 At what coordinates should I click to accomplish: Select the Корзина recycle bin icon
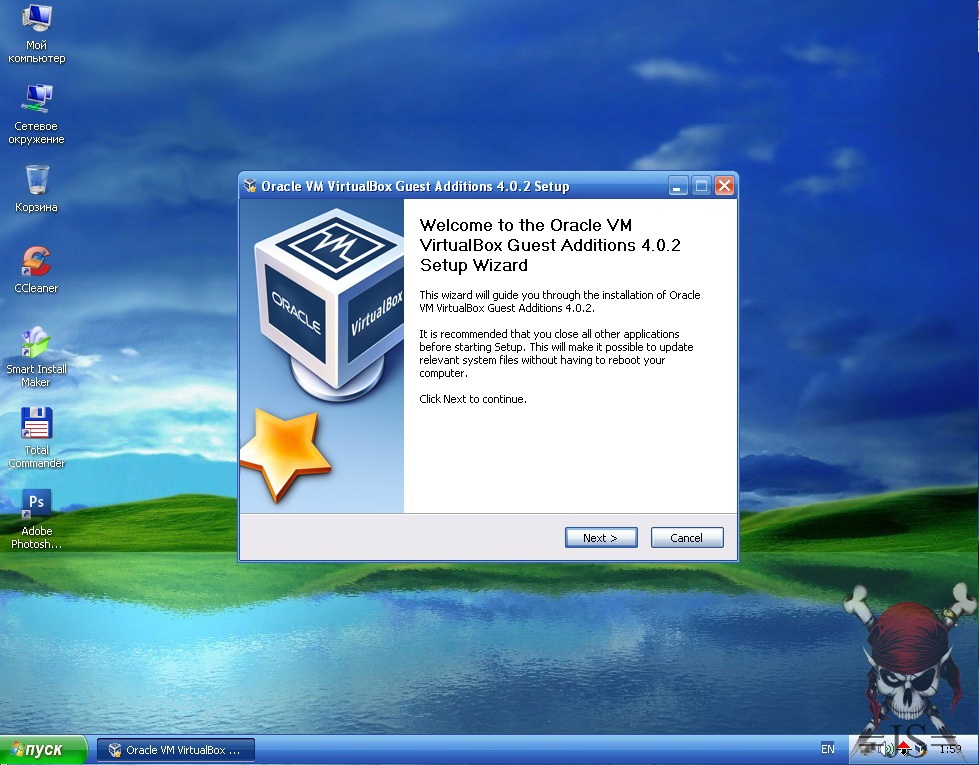[x=36, y=189]
